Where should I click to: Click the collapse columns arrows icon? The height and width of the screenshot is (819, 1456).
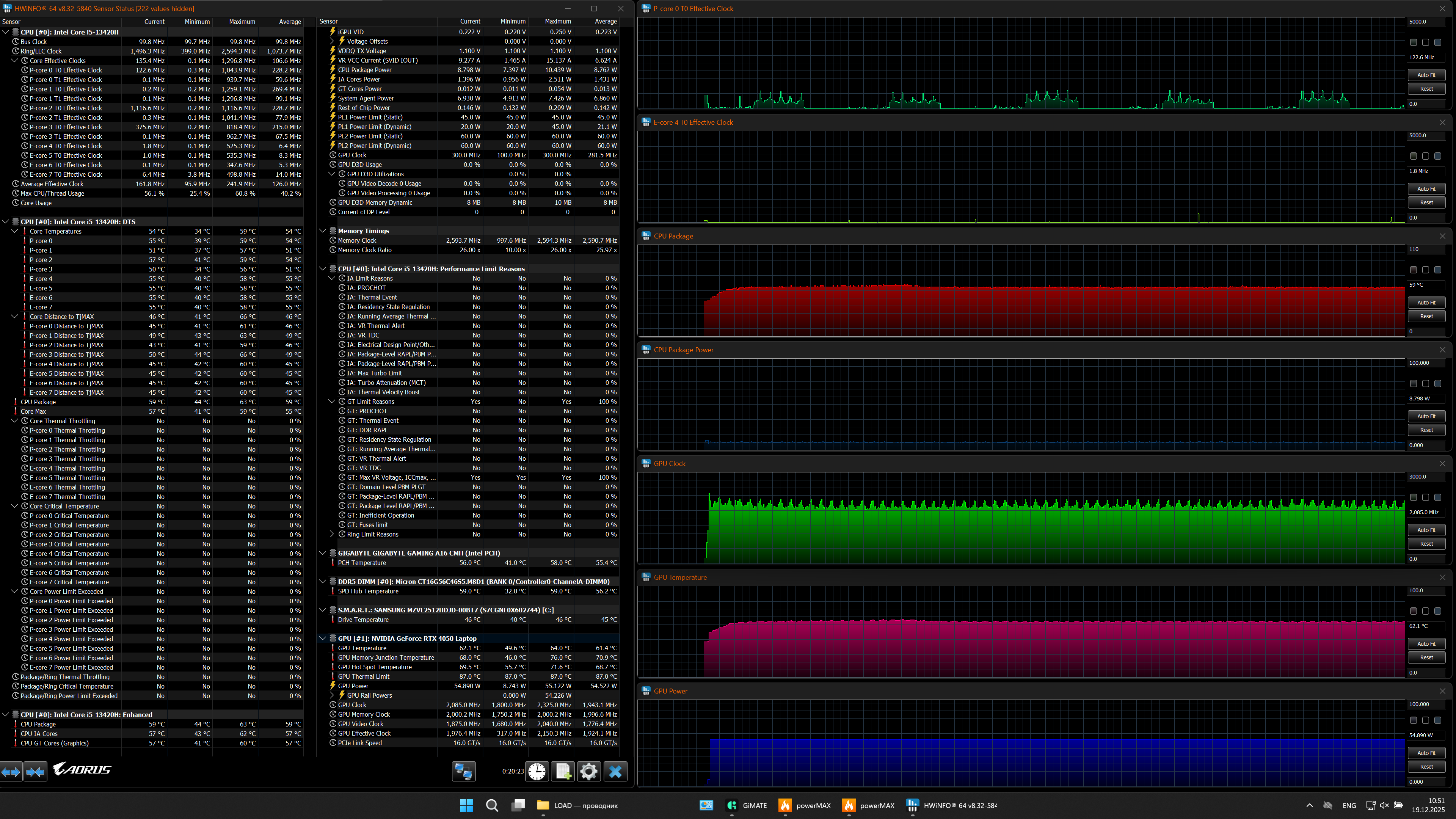(x=35, y=771)
